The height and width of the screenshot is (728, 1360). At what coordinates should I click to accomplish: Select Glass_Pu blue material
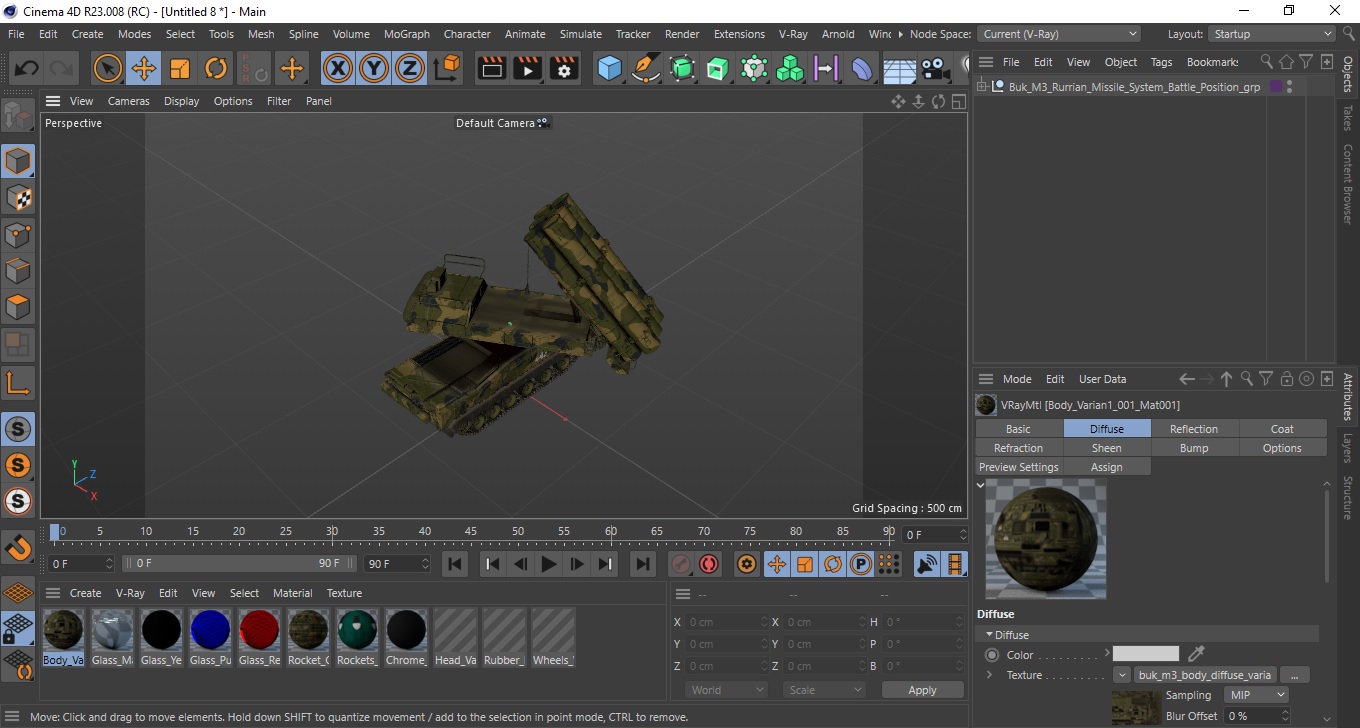[210, 631]
